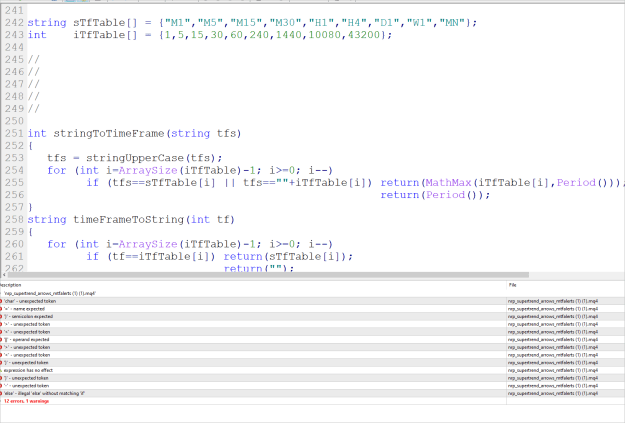Viewport: 625px width, 423px height.
Task: Click the for loop on line 254
Action: tap(190, 171)
